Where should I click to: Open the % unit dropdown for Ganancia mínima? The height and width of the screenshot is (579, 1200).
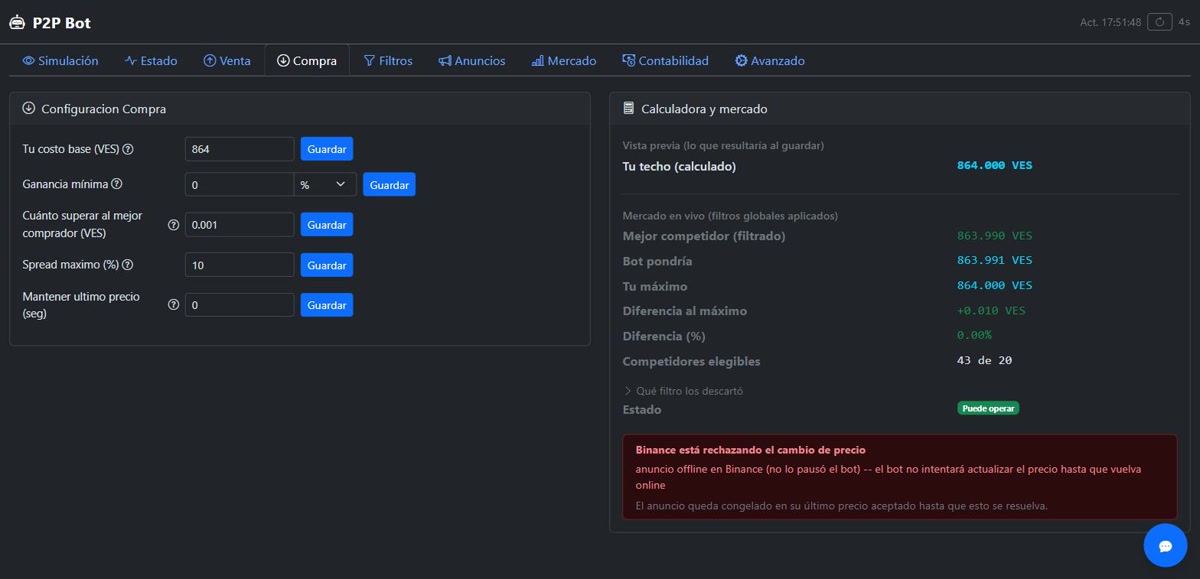(x=325, y=185)
